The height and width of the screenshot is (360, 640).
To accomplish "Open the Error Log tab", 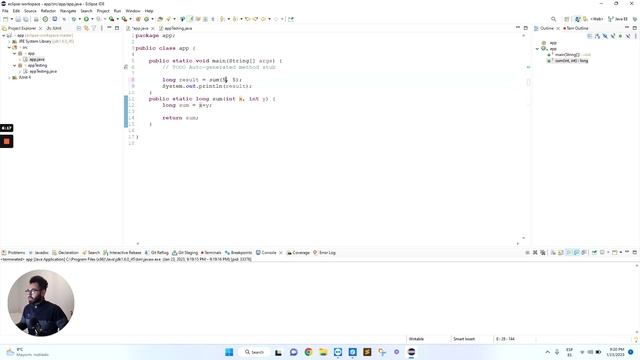I will coord(324,253).
